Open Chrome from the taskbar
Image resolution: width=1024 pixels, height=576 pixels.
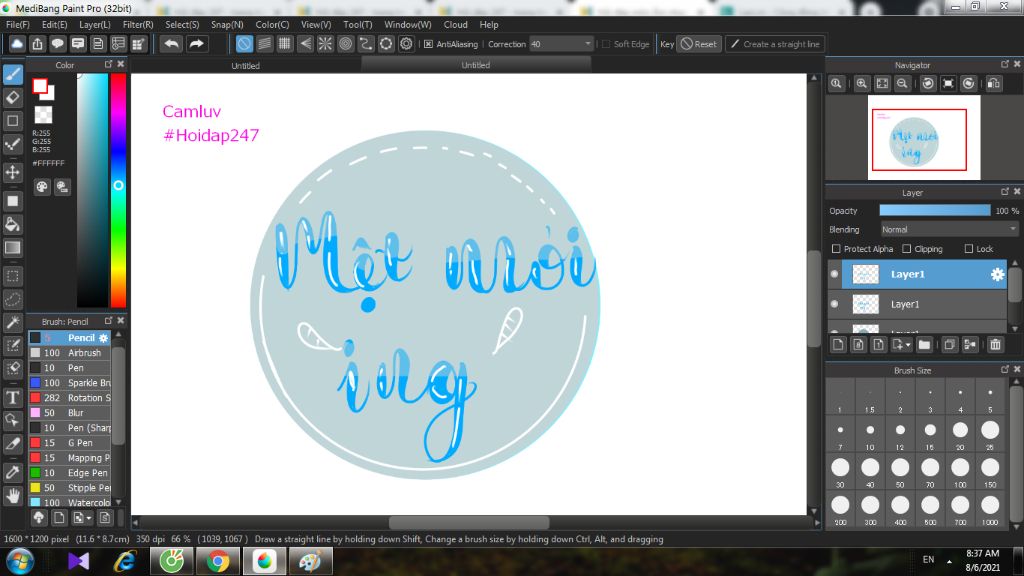pyautogui.click(x=218, y=561)
